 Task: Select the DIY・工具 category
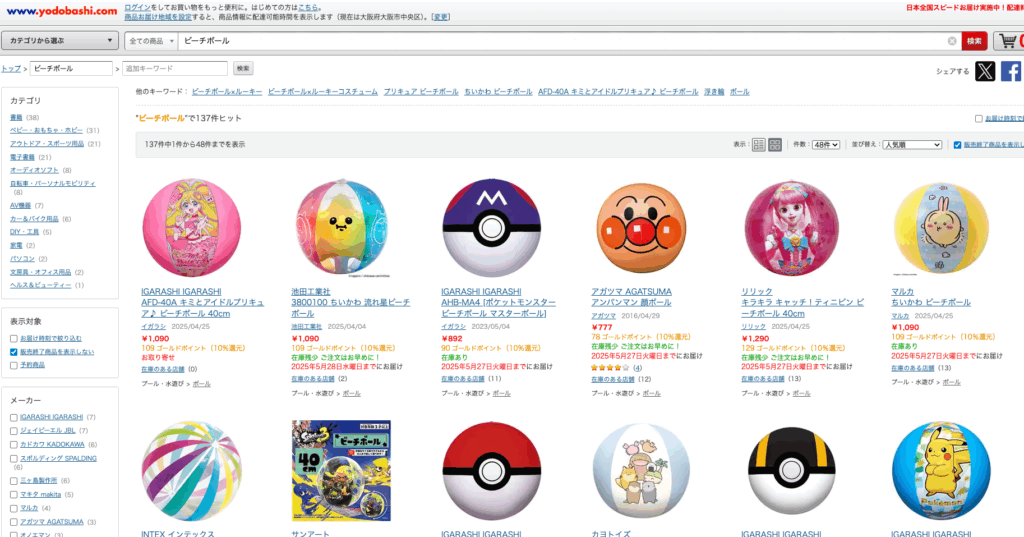[24, 233]
